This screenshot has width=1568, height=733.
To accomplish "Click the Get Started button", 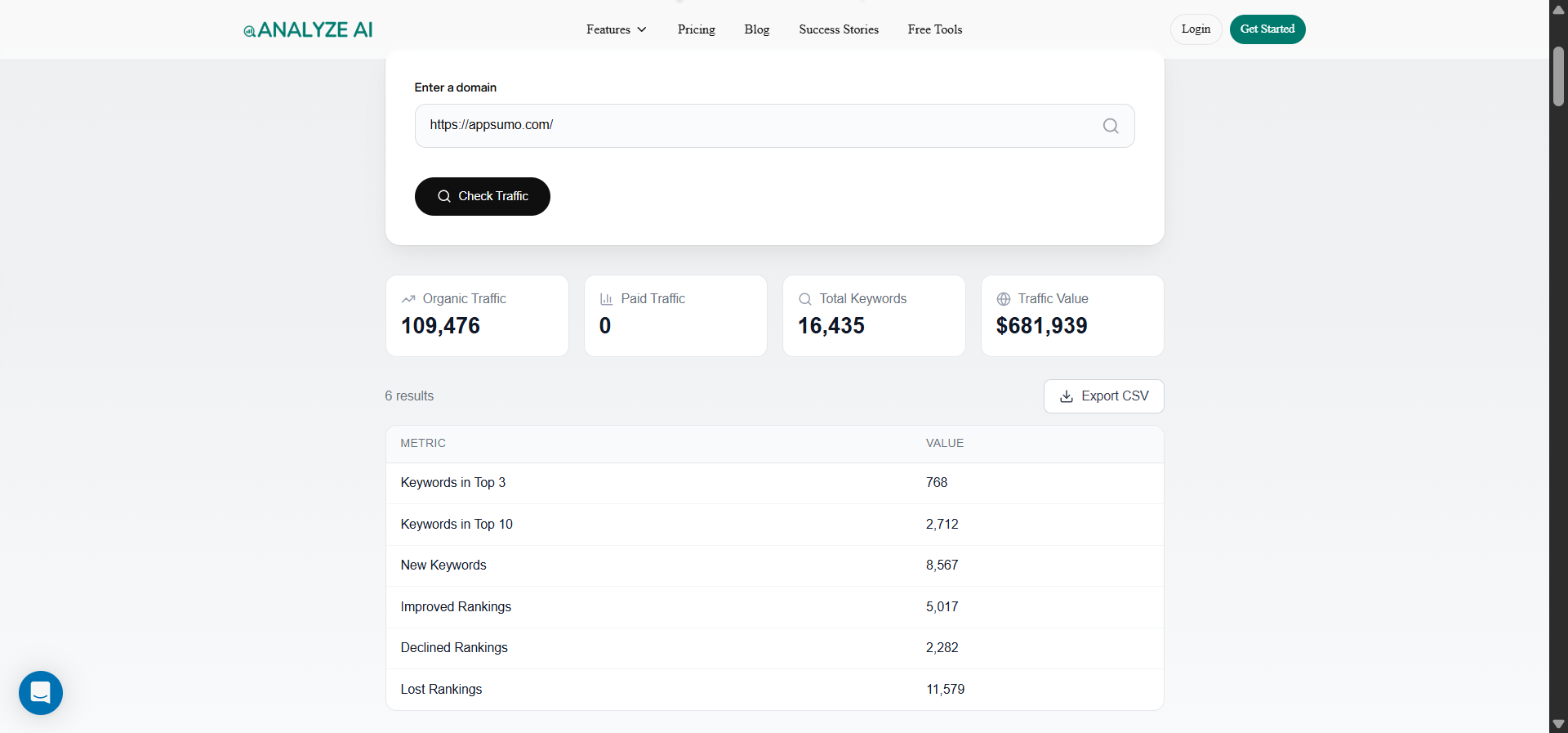I will point(1267,29).
